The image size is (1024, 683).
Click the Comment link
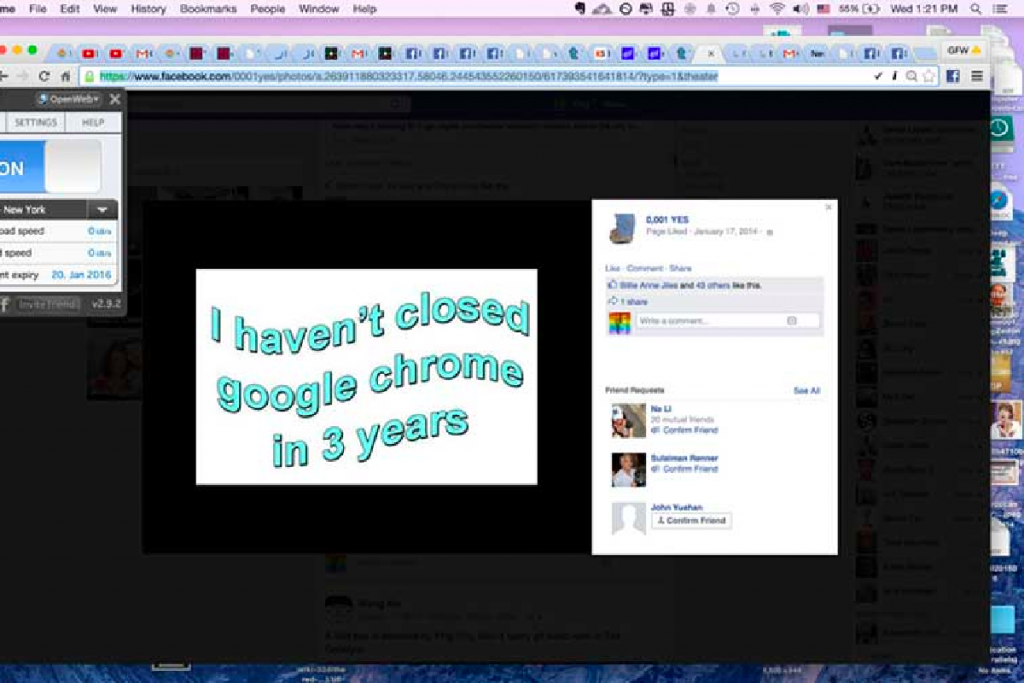pos(644,268)
